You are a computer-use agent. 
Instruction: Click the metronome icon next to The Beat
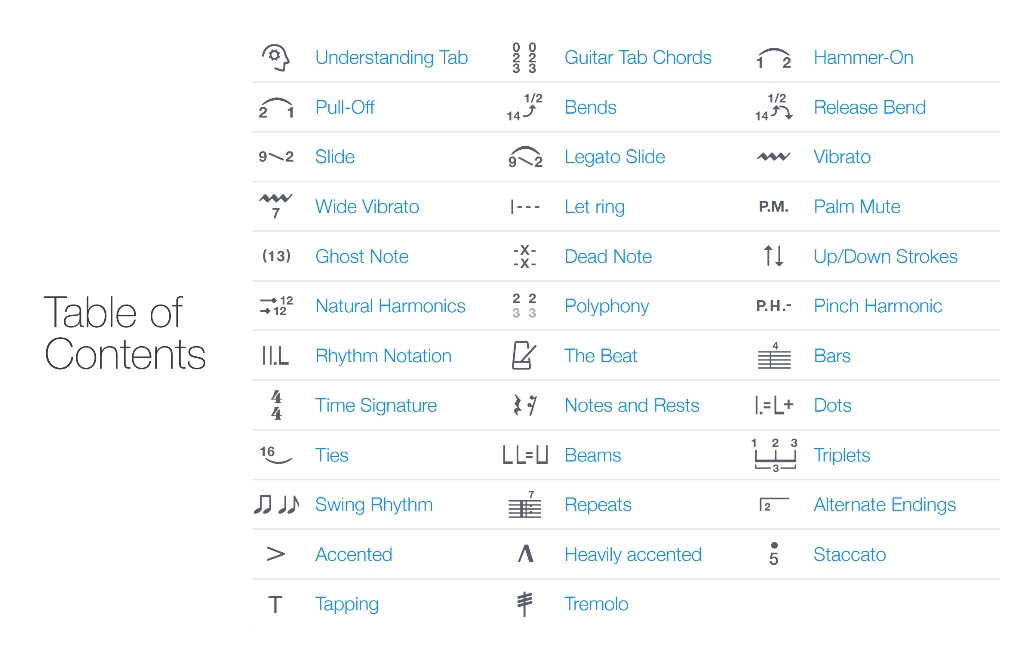click(524, 356)
